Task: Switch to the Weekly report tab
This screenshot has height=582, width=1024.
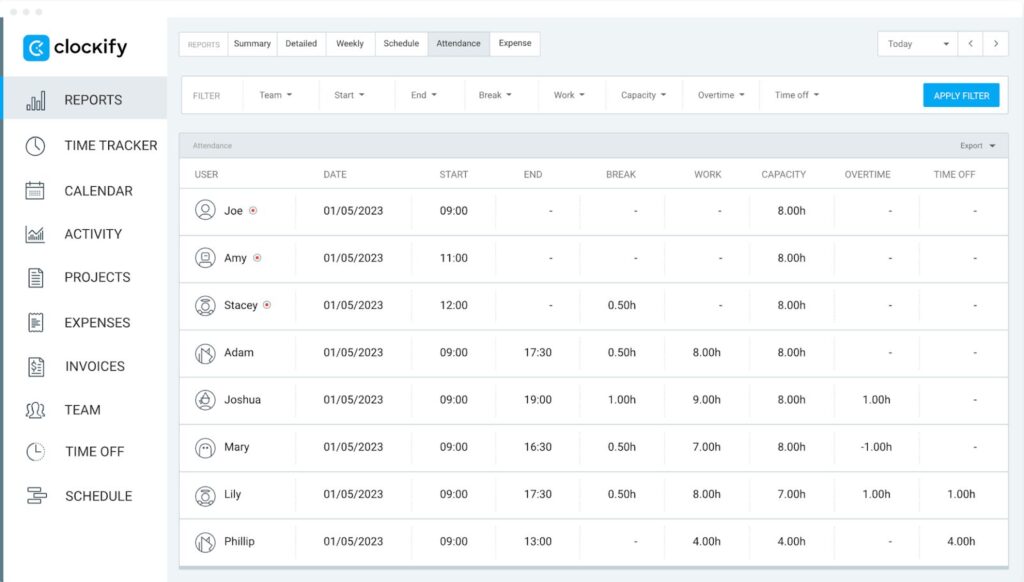Action: [x=350, y=44]
